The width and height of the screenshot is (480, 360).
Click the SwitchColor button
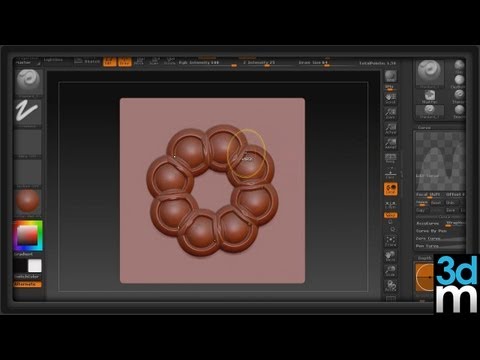(x=27, y=277)
